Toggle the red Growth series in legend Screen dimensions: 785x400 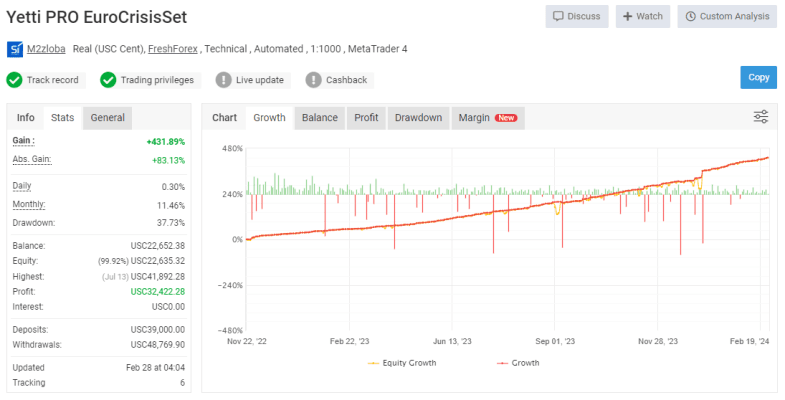point(518,363)
